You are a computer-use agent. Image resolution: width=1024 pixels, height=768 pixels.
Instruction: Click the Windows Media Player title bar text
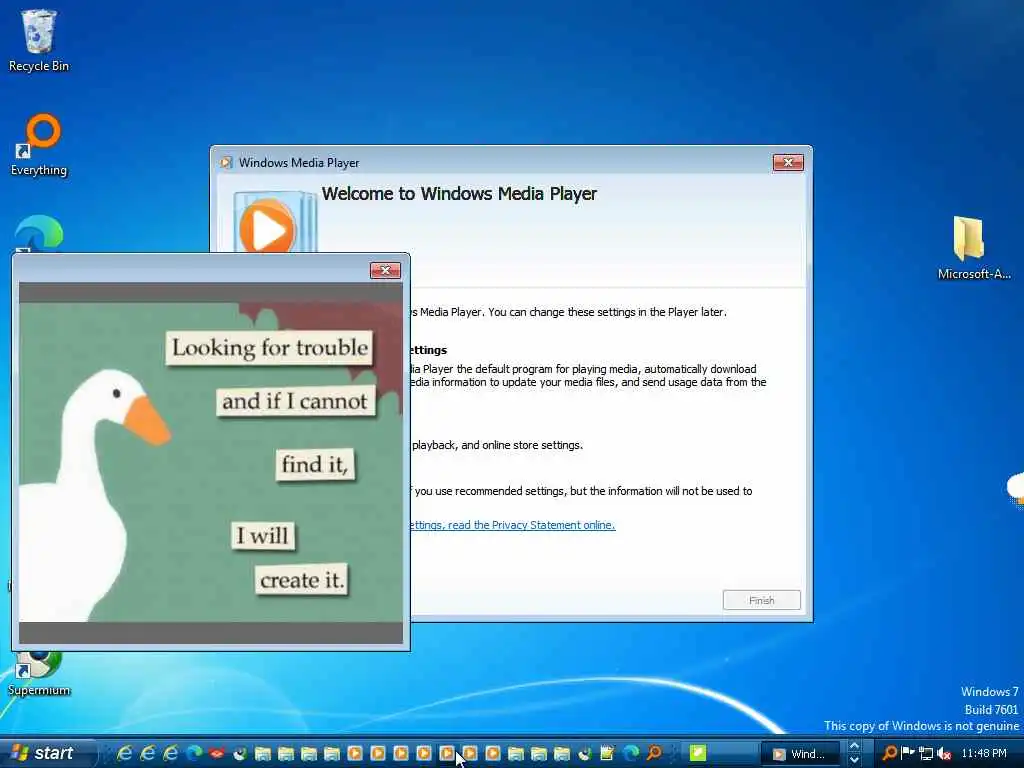coord(298,163)
